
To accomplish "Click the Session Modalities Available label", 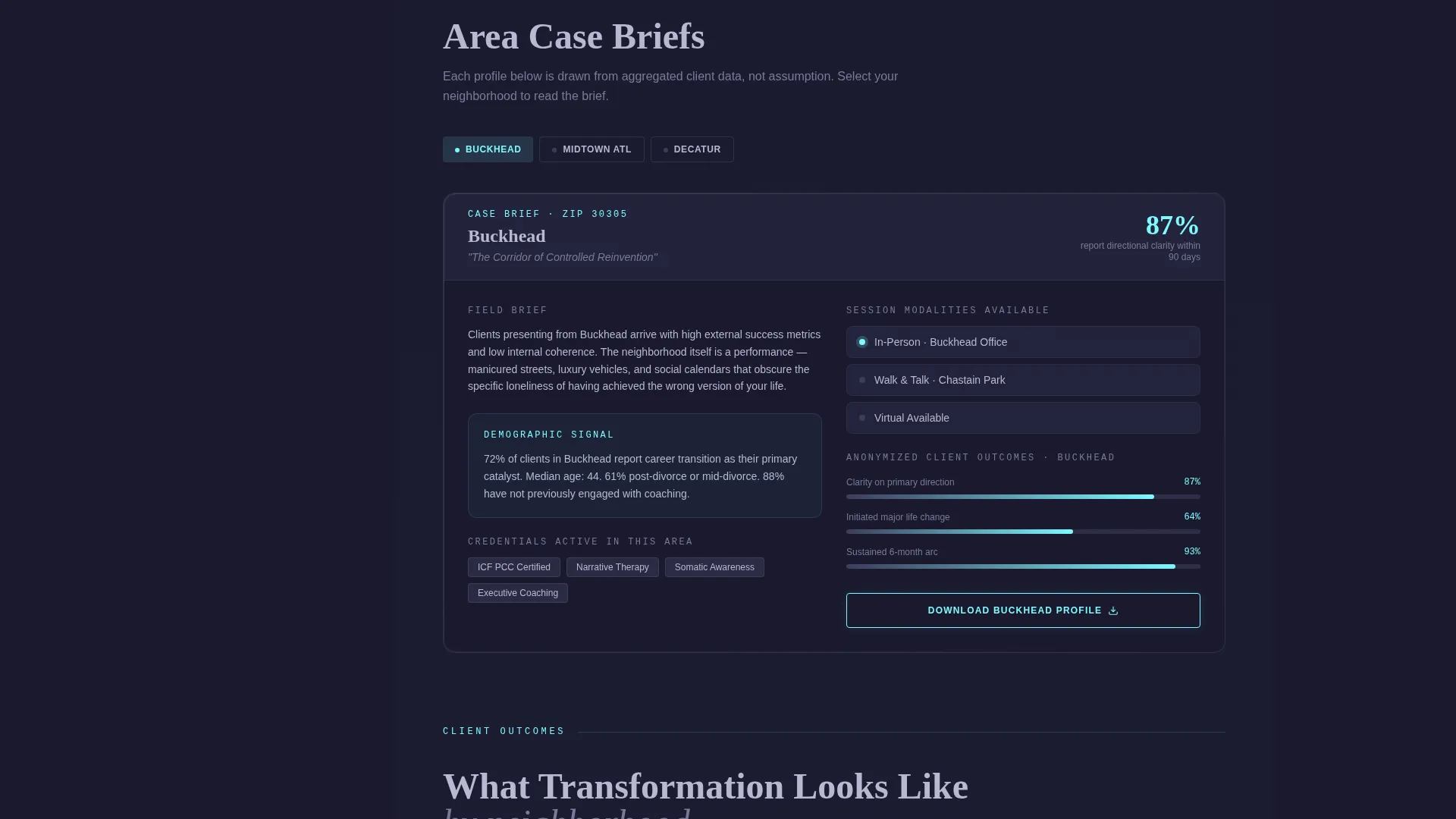I will point(948,310).
